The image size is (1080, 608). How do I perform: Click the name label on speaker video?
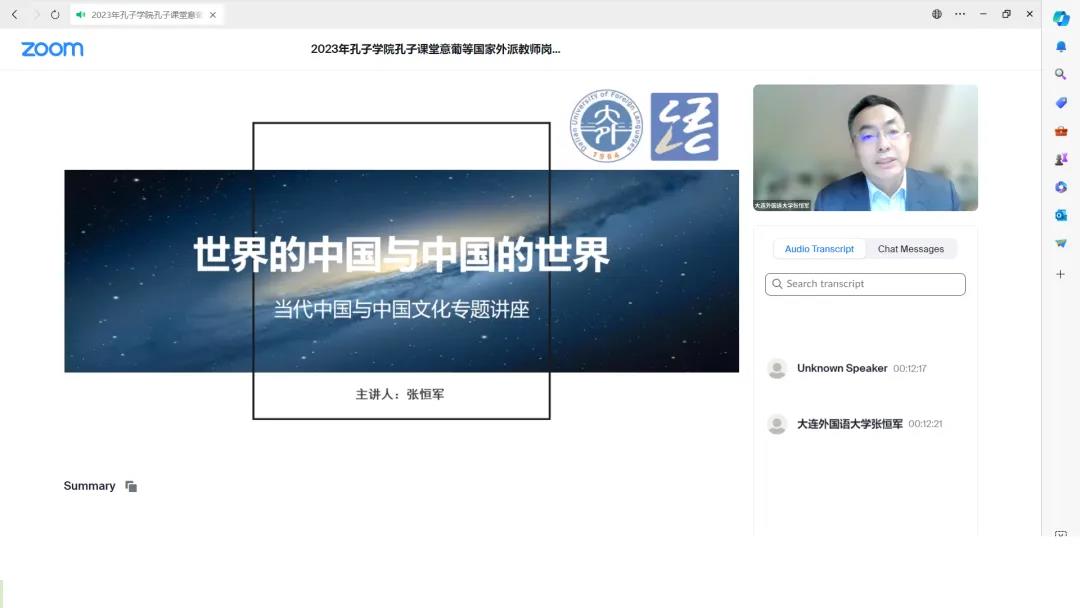coord(782,205)
